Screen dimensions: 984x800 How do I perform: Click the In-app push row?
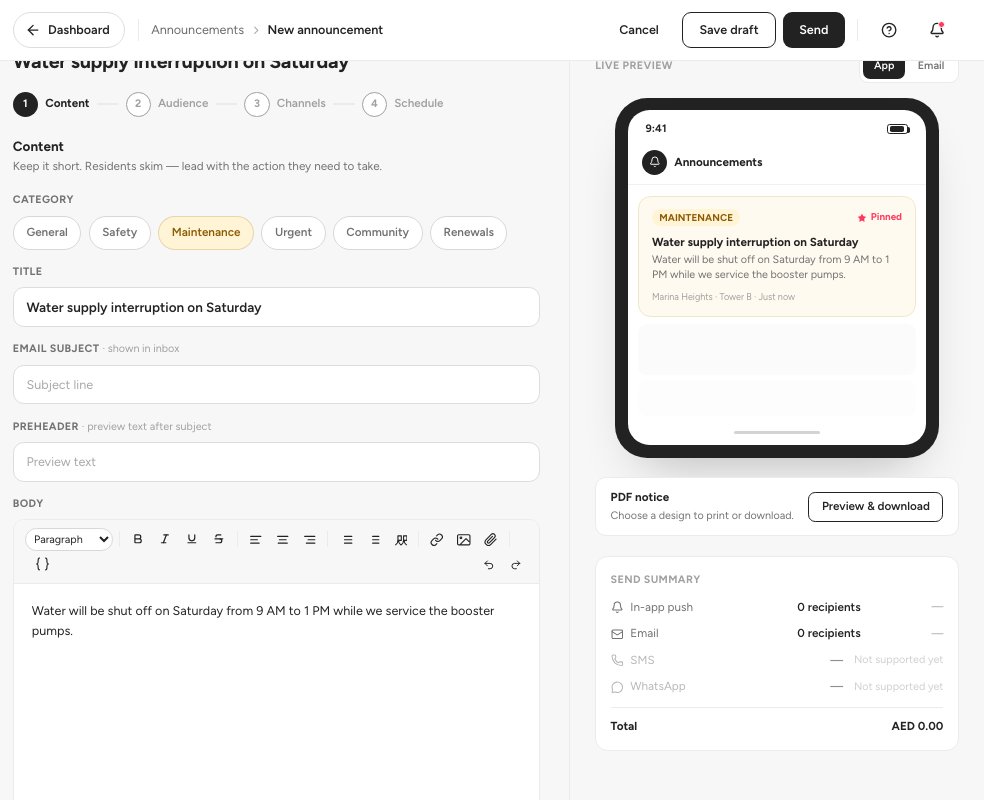(x=777, y=607)
